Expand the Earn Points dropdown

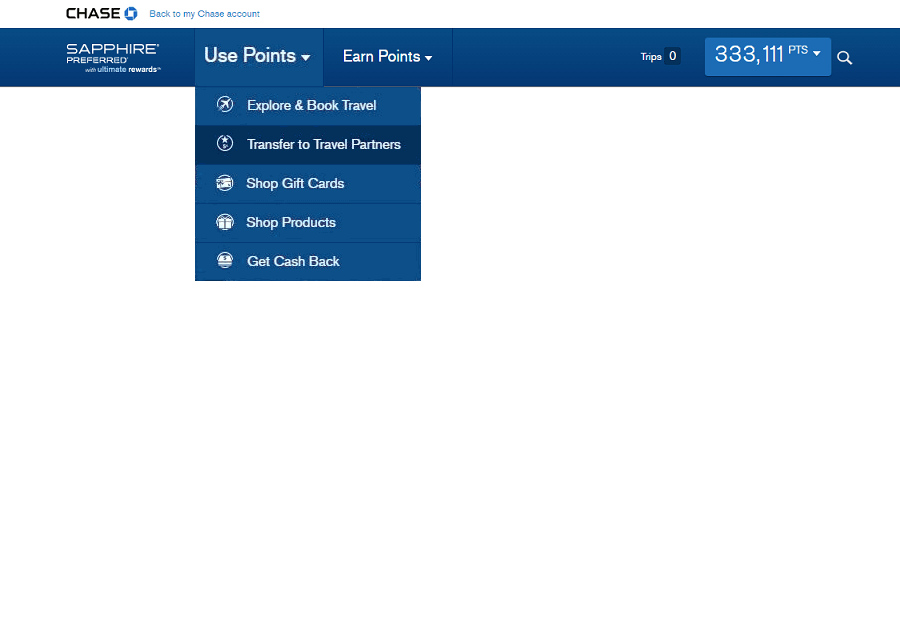pyautogui.click(x=387, y=57)
